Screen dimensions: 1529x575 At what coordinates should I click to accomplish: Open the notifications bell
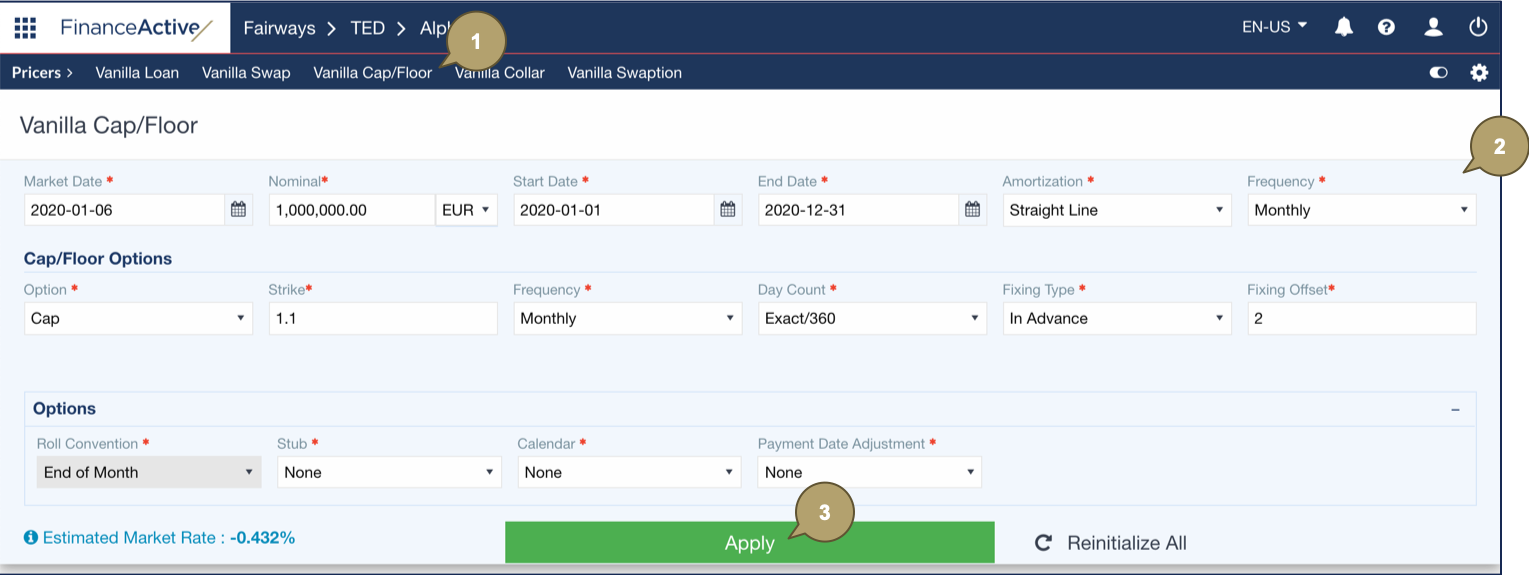pos(1344,27)
